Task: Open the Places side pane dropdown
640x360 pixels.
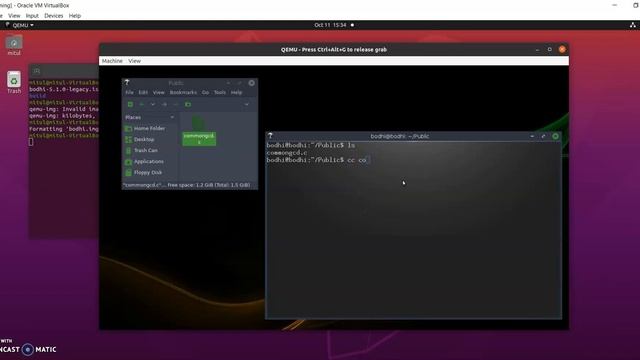Action: point(172,117)
